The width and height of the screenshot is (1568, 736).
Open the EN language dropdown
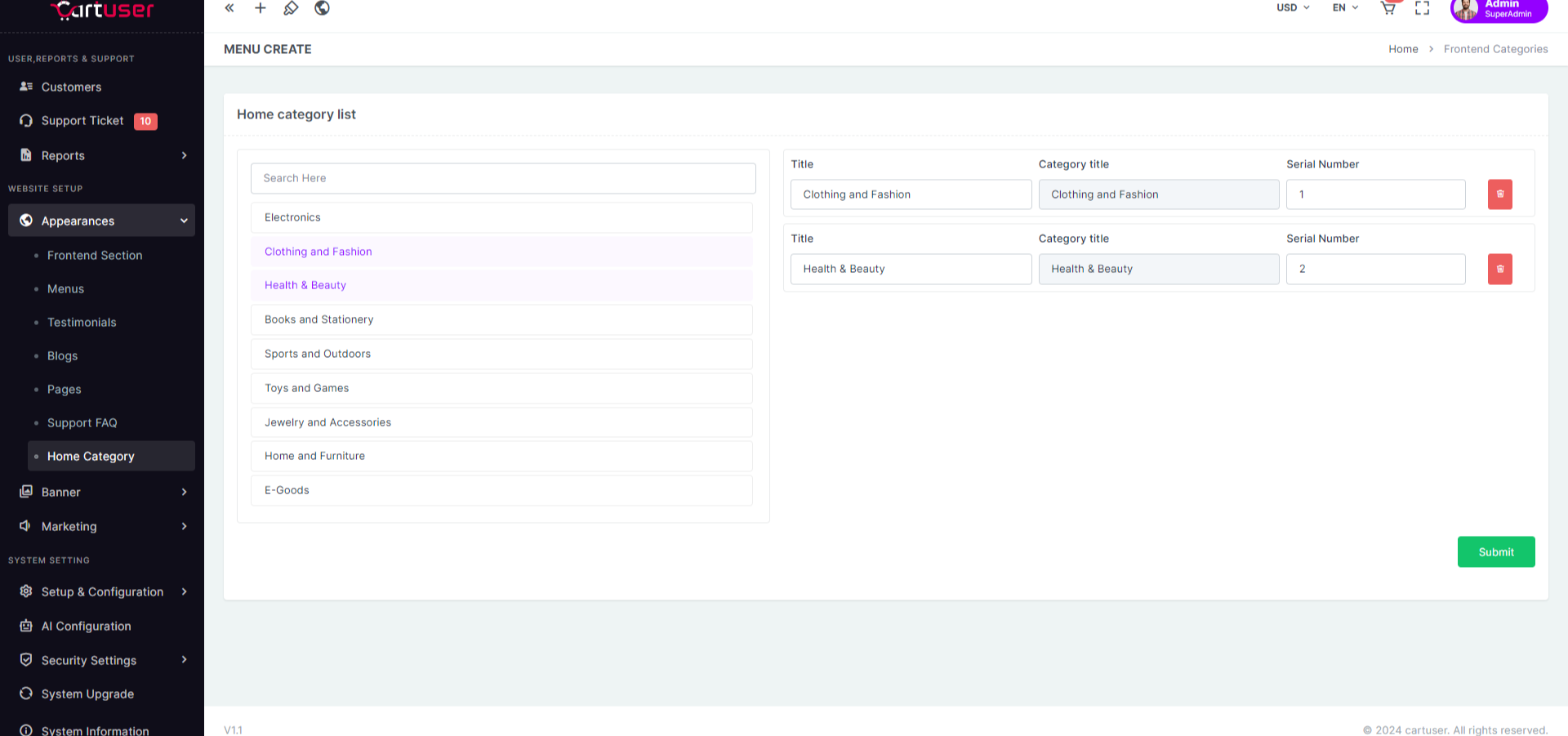coord(1345,8)
